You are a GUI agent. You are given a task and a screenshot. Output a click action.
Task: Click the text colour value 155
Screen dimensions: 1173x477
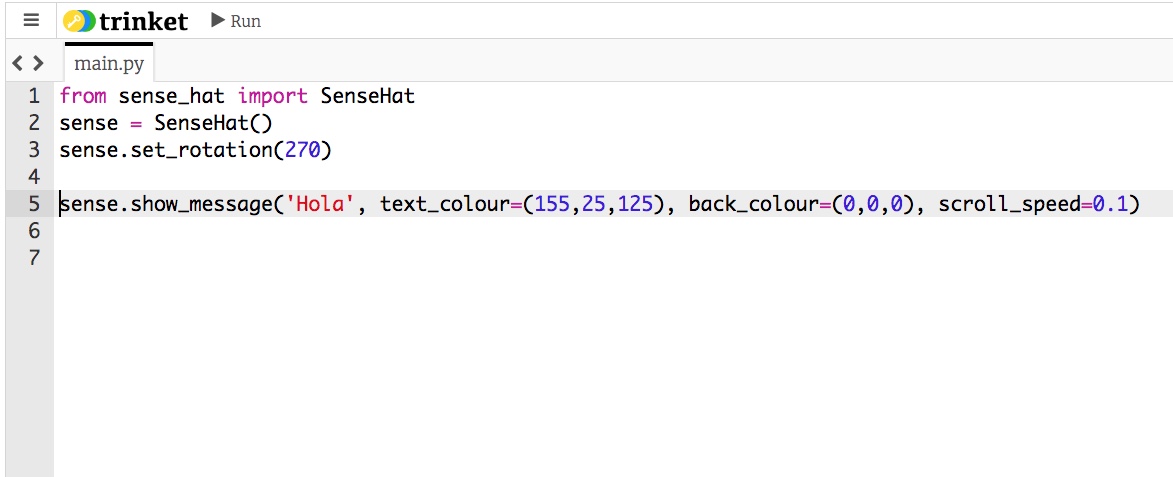(552, 204)
